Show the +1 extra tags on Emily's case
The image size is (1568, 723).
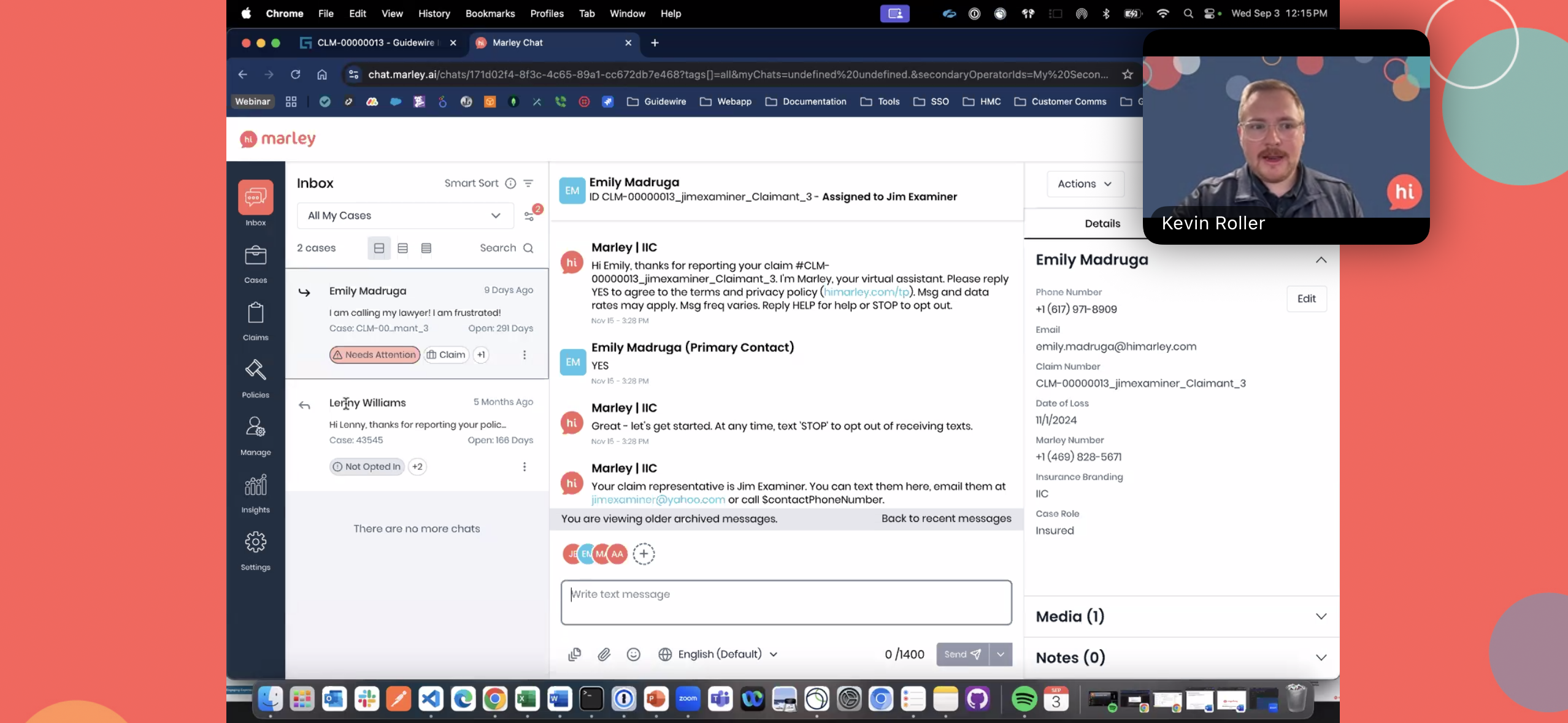pyautogui.click(x=481, y=354)
